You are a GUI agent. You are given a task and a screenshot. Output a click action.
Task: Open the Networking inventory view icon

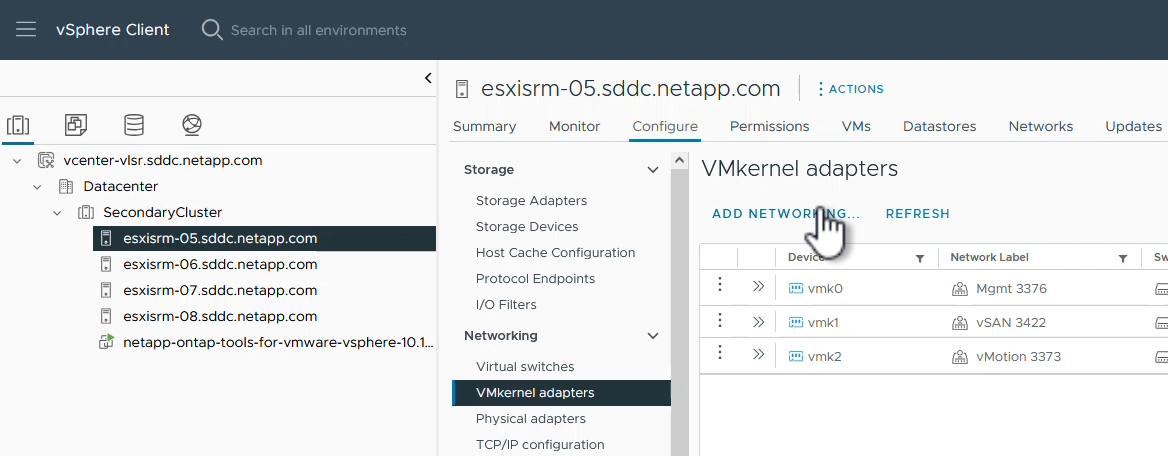pos(192,125)
